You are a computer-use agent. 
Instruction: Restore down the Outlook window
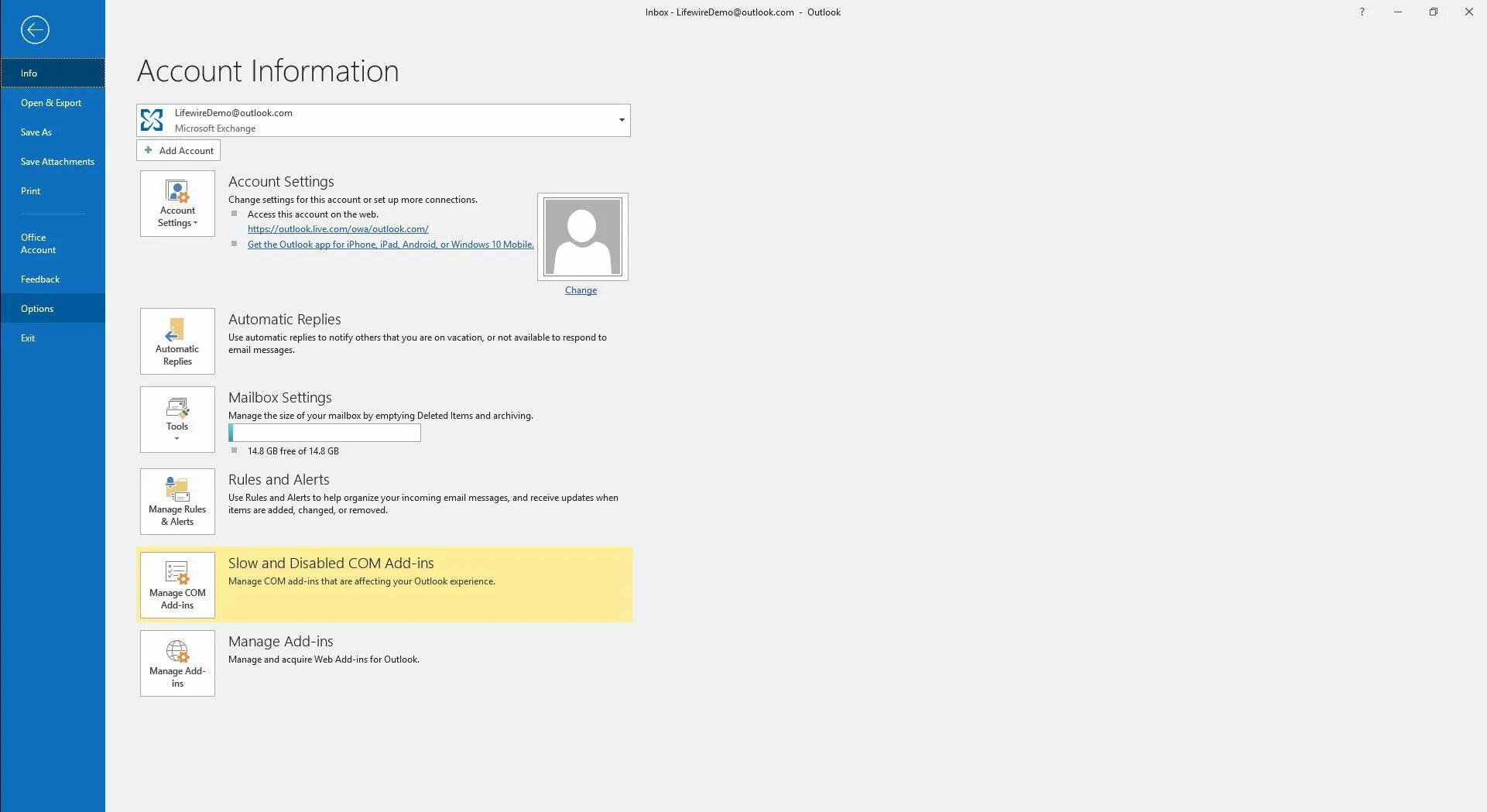pyautogui.click(x=1434, y=12)
